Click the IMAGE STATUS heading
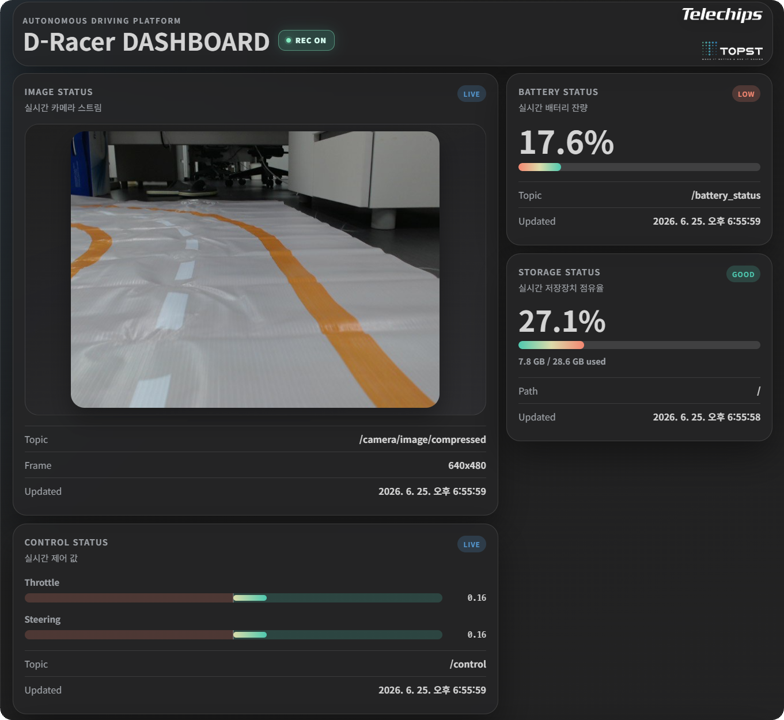This screenshot has height=720, width=784. click(58, 92)
